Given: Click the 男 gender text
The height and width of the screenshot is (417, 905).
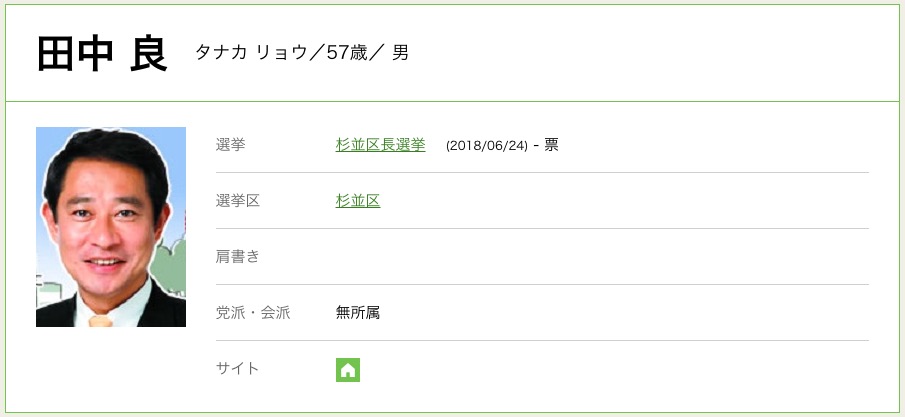Looking at the screenshot, I should [x=400, y=53].
